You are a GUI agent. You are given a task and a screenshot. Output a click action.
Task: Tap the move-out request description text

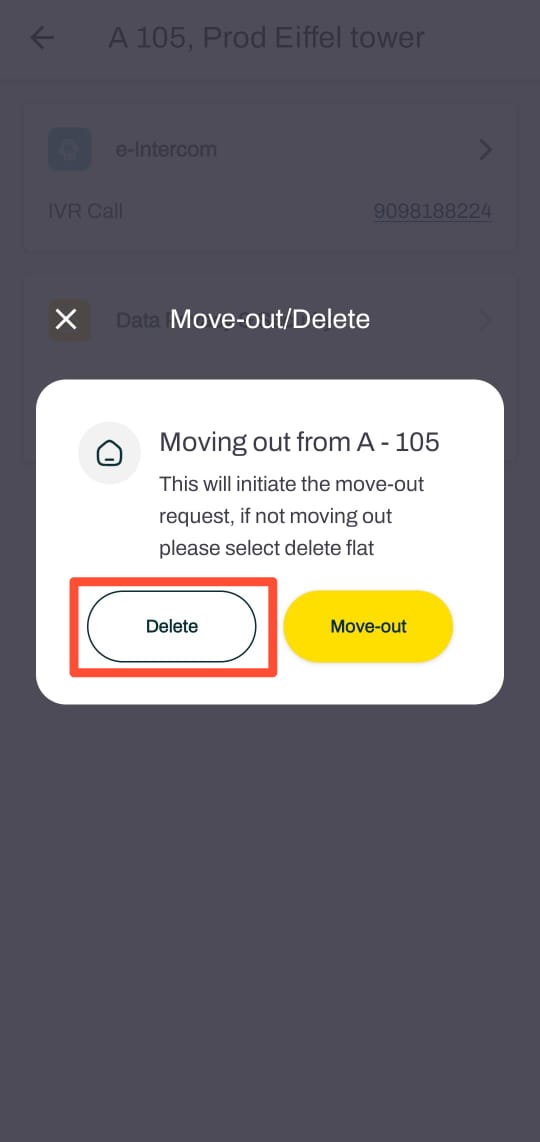pyautogui.click(x=291, y=516)
